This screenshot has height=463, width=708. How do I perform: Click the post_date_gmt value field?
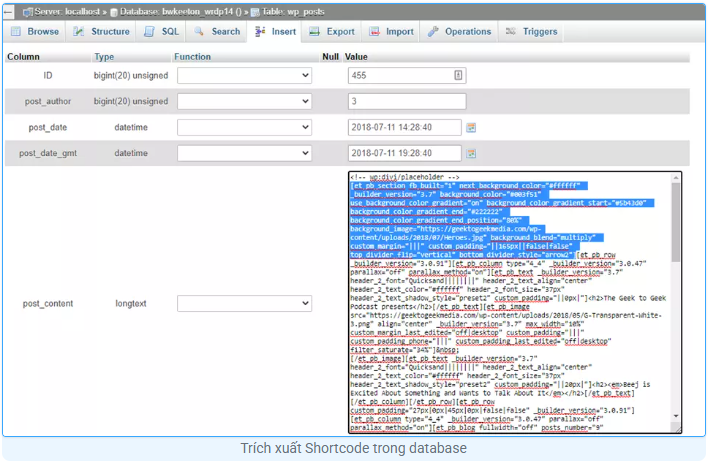[405, 153]
